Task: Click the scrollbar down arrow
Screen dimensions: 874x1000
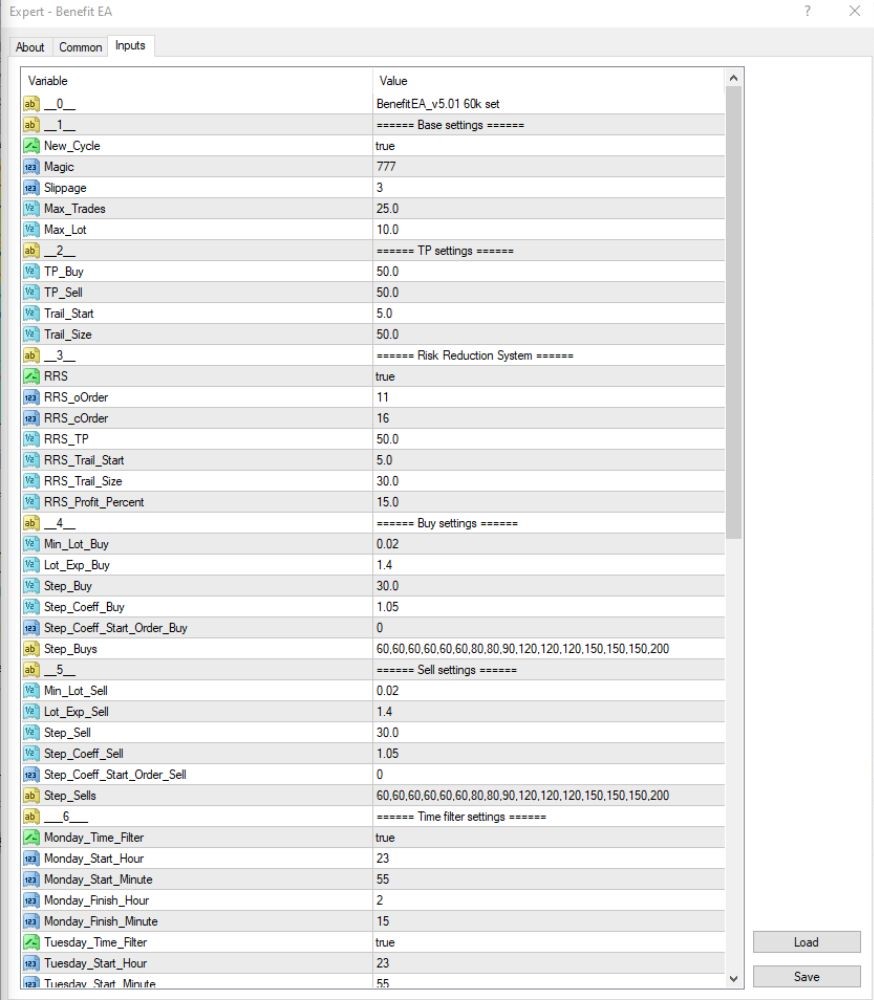Action: click(734, 978)
